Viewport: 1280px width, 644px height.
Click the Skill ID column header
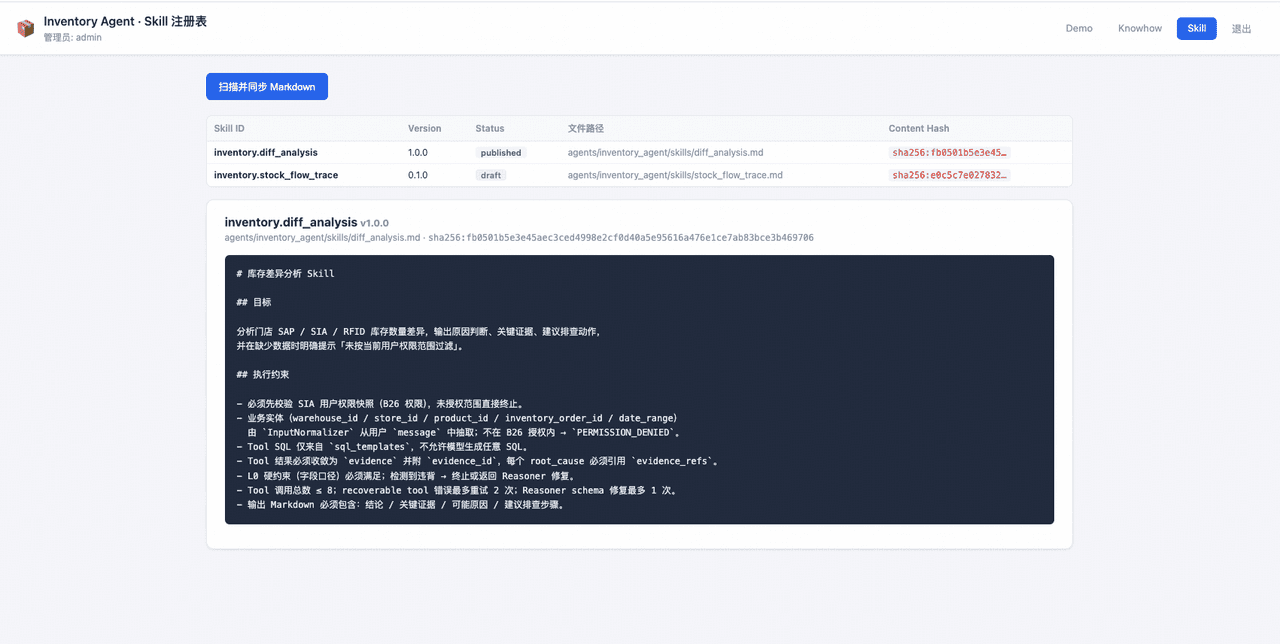click(x=229, y=129)
